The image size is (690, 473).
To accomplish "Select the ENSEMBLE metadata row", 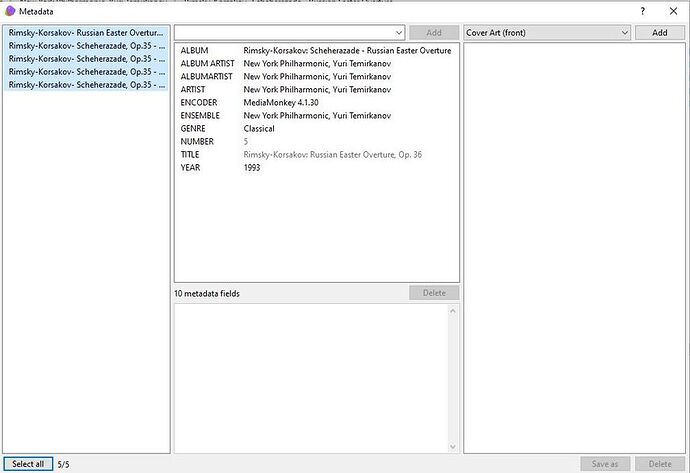I will coord(316,115).
